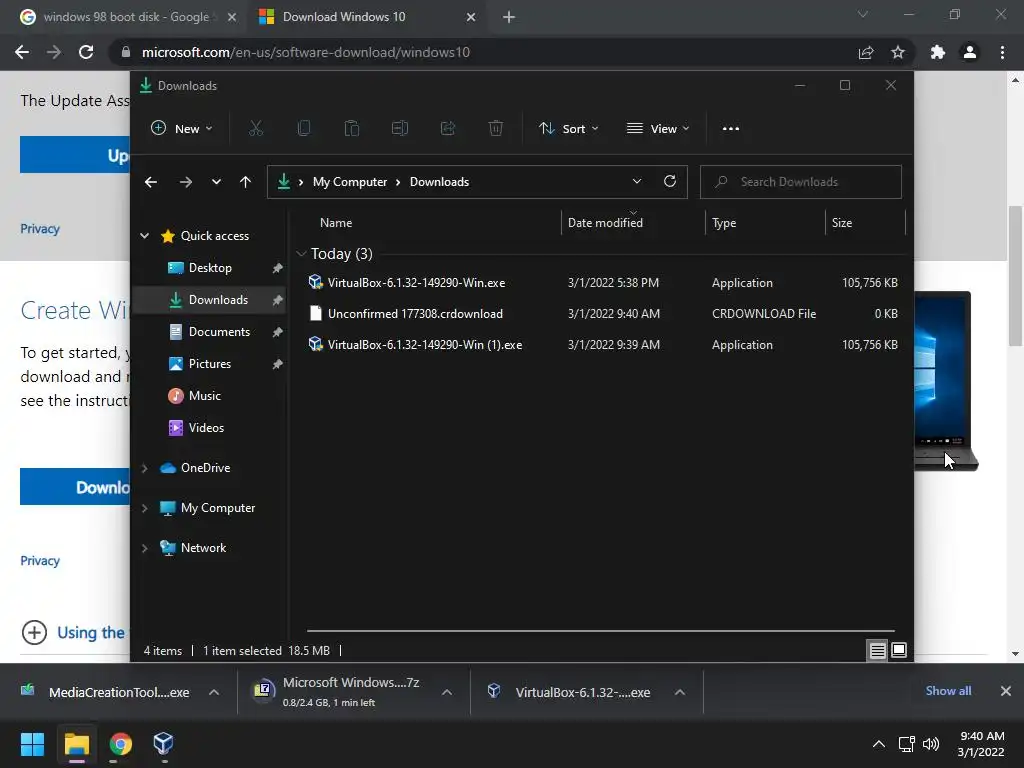Click the Copy icon in Explorer toolbar

coord(304,128)
